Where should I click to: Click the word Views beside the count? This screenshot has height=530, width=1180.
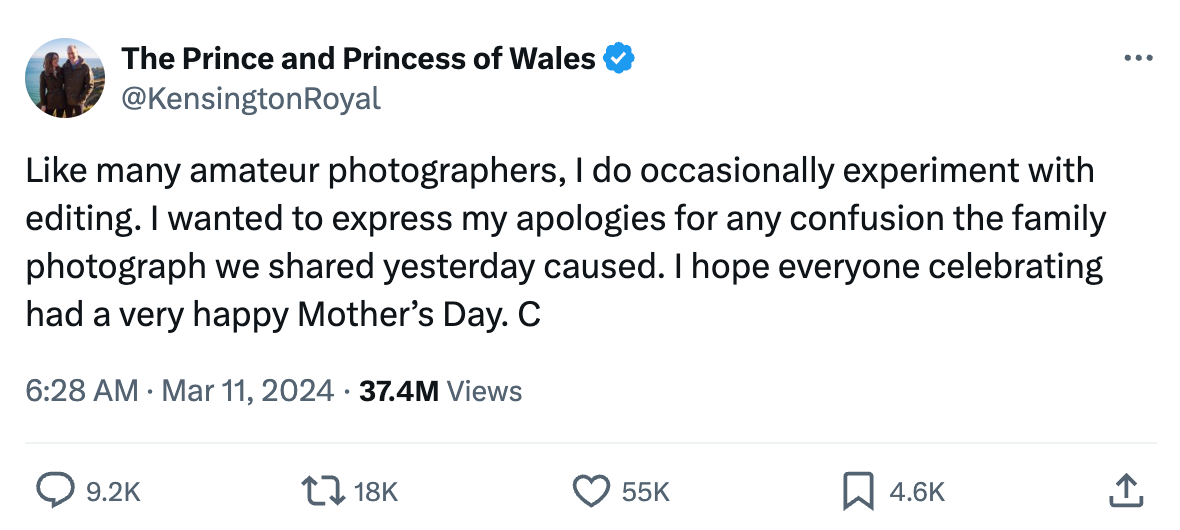pyautogui.click(x=484, y=390)
